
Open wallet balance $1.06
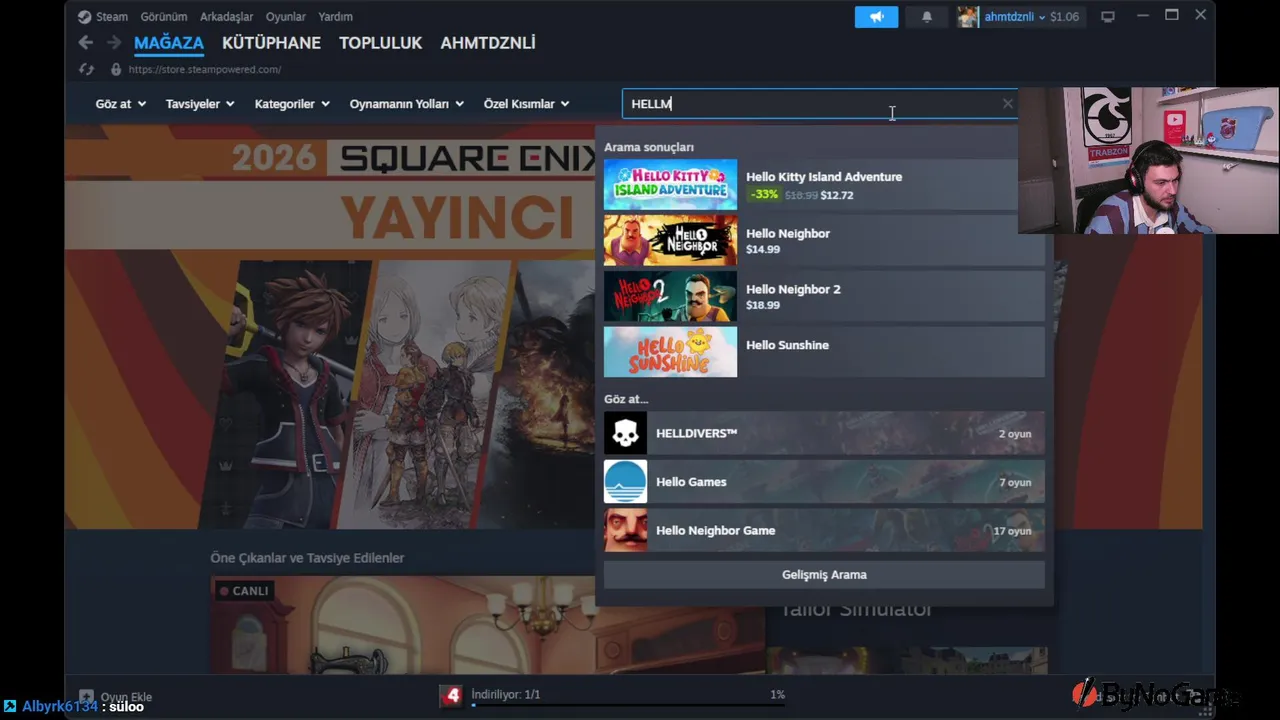[x=1064, y=17]
